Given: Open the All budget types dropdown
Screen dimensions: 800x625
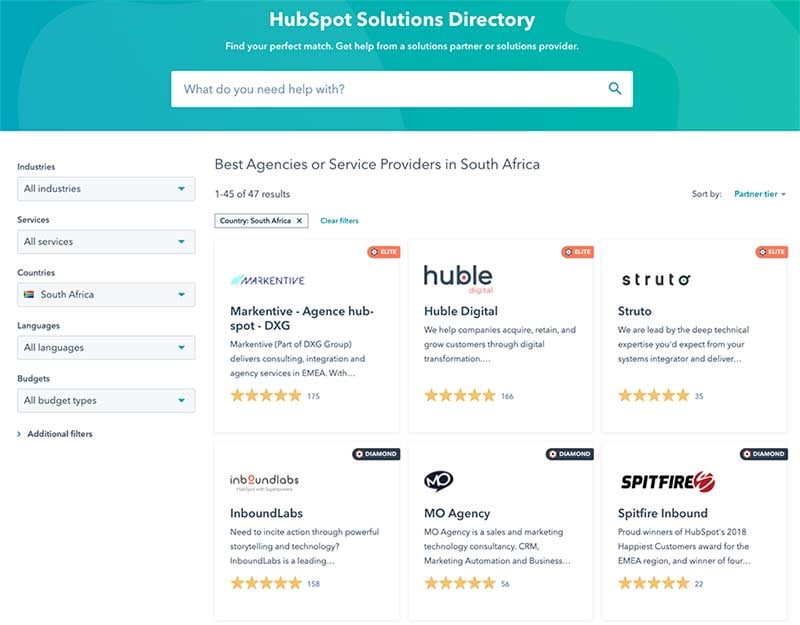Looking at the screenshot, I should (x=106, y=401).
